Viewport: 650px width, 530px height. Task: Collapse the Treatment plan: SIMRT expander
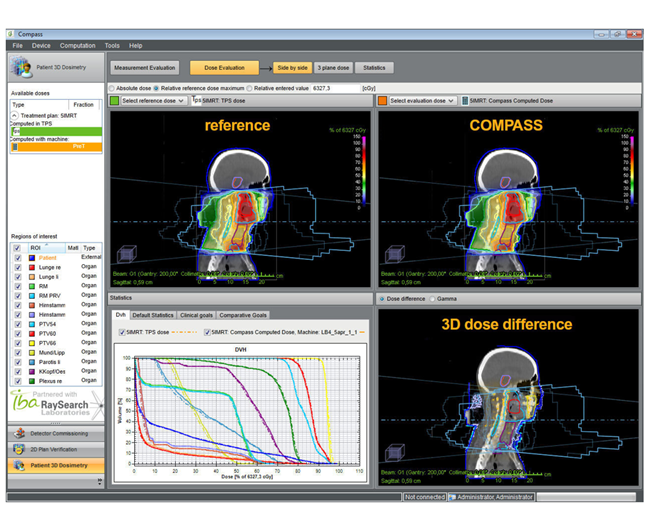click(x=15, y=116)
